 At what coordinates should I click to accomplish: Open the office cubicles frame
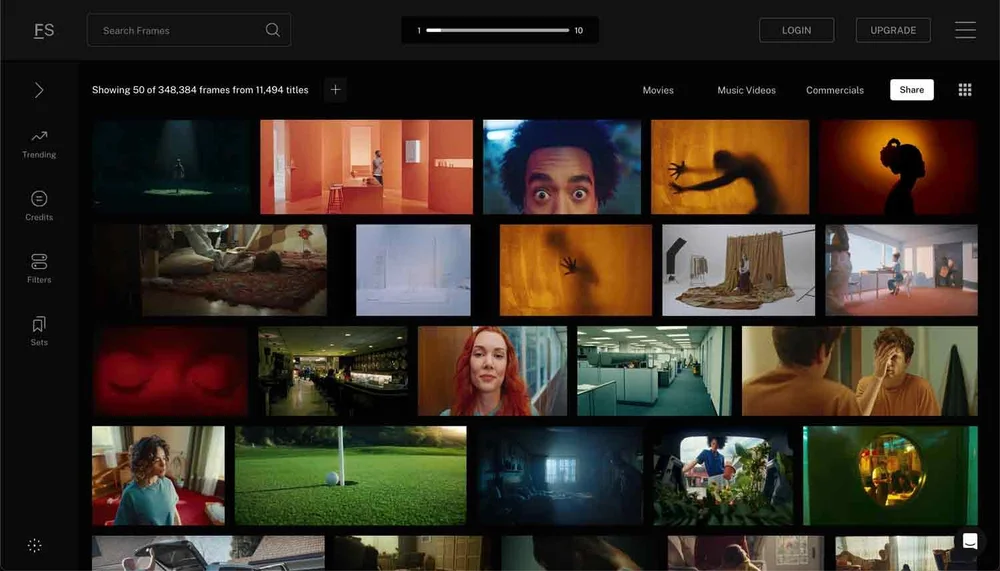point(654,371)
